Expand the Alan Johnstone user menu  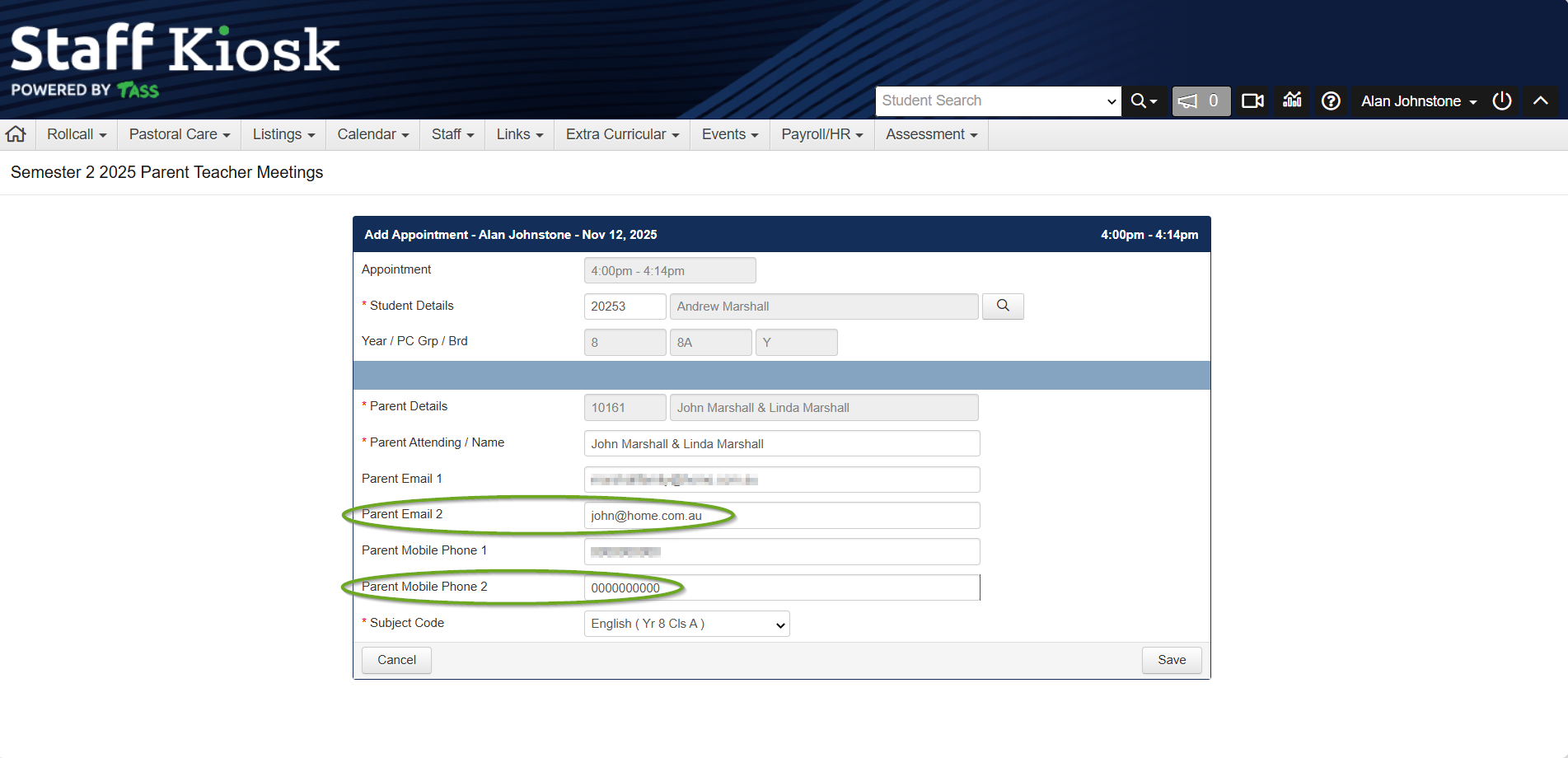tap(1418, 101)
